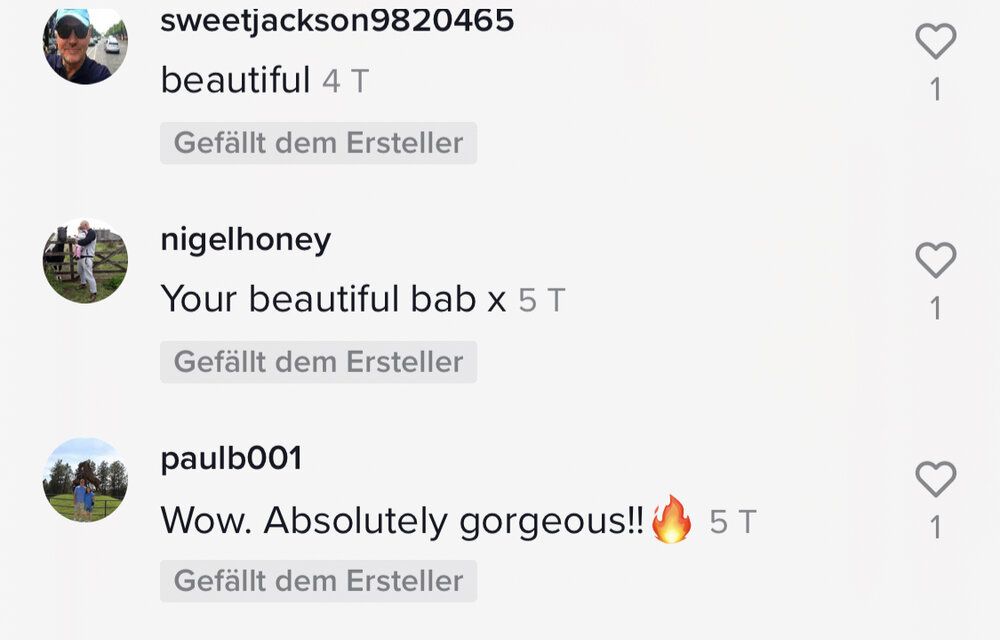
Task: Open the paulb001 username
Action: tap(231, 459)
